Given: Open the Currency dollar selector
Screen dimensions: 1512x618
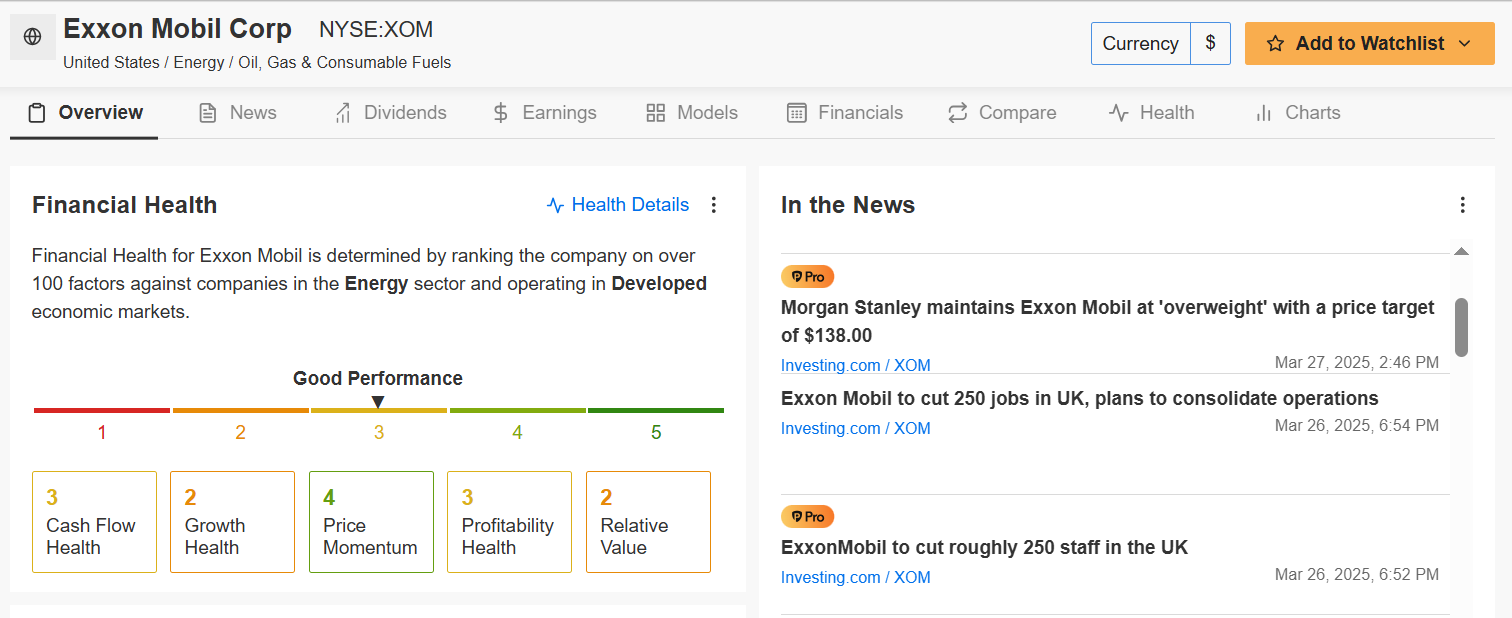Looking at the screenshot, I should (x=1211, y=44).
